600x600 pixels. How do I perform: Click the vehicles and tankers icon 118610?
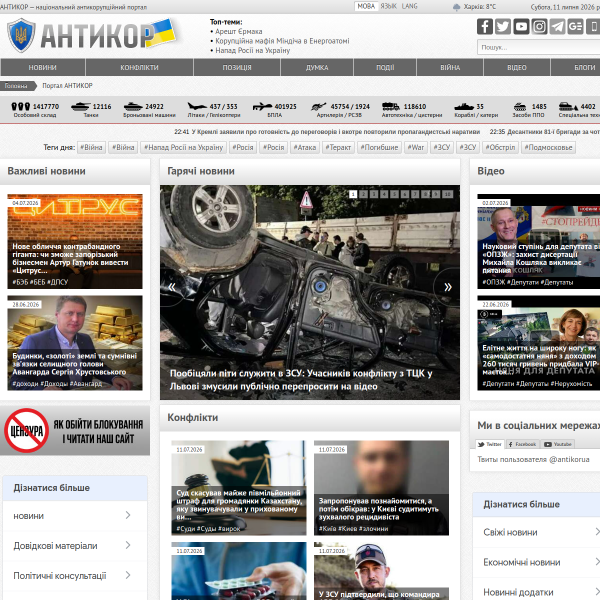pyautogui.click(x=391, y=106)
